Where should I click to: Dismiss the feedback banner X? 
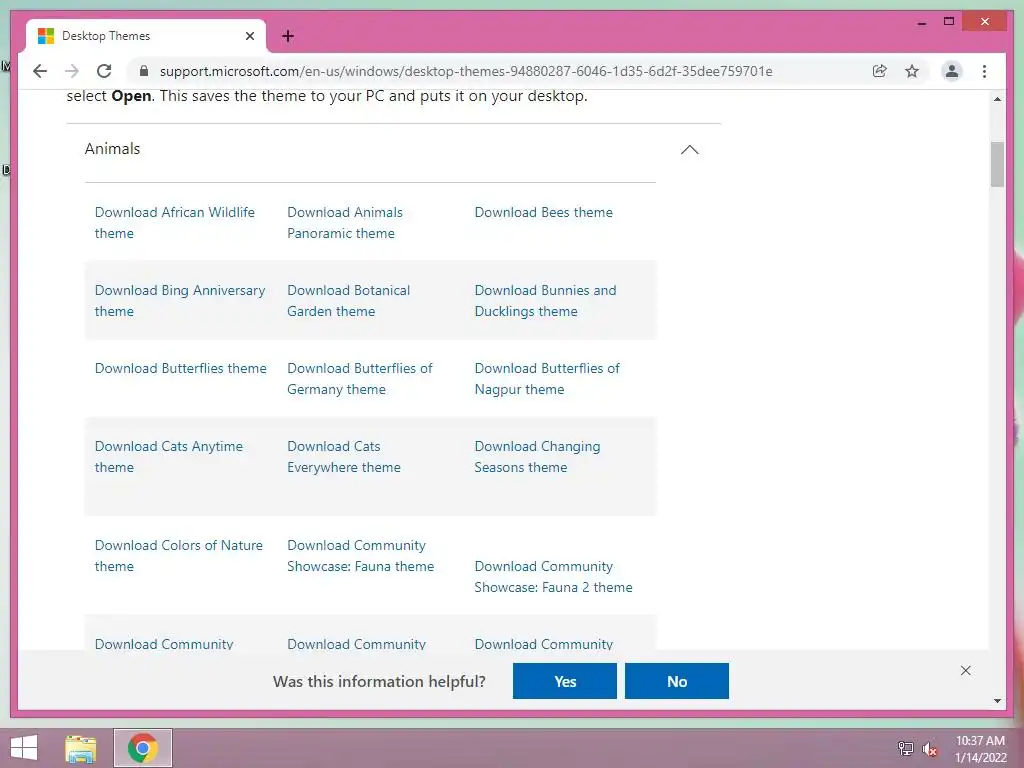click(966, 671)
